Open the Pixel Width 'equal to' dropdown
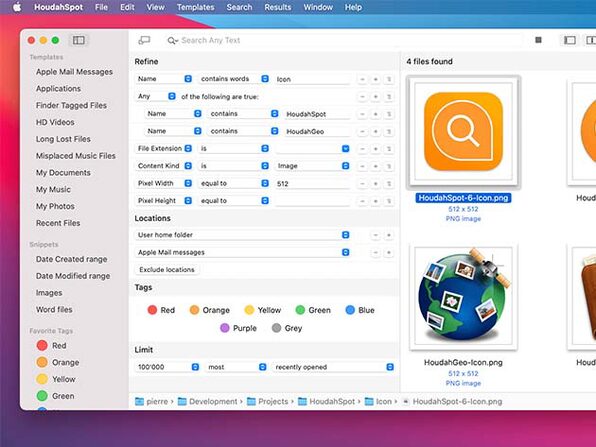Viewport: 596px width, 447px height. 234,183
